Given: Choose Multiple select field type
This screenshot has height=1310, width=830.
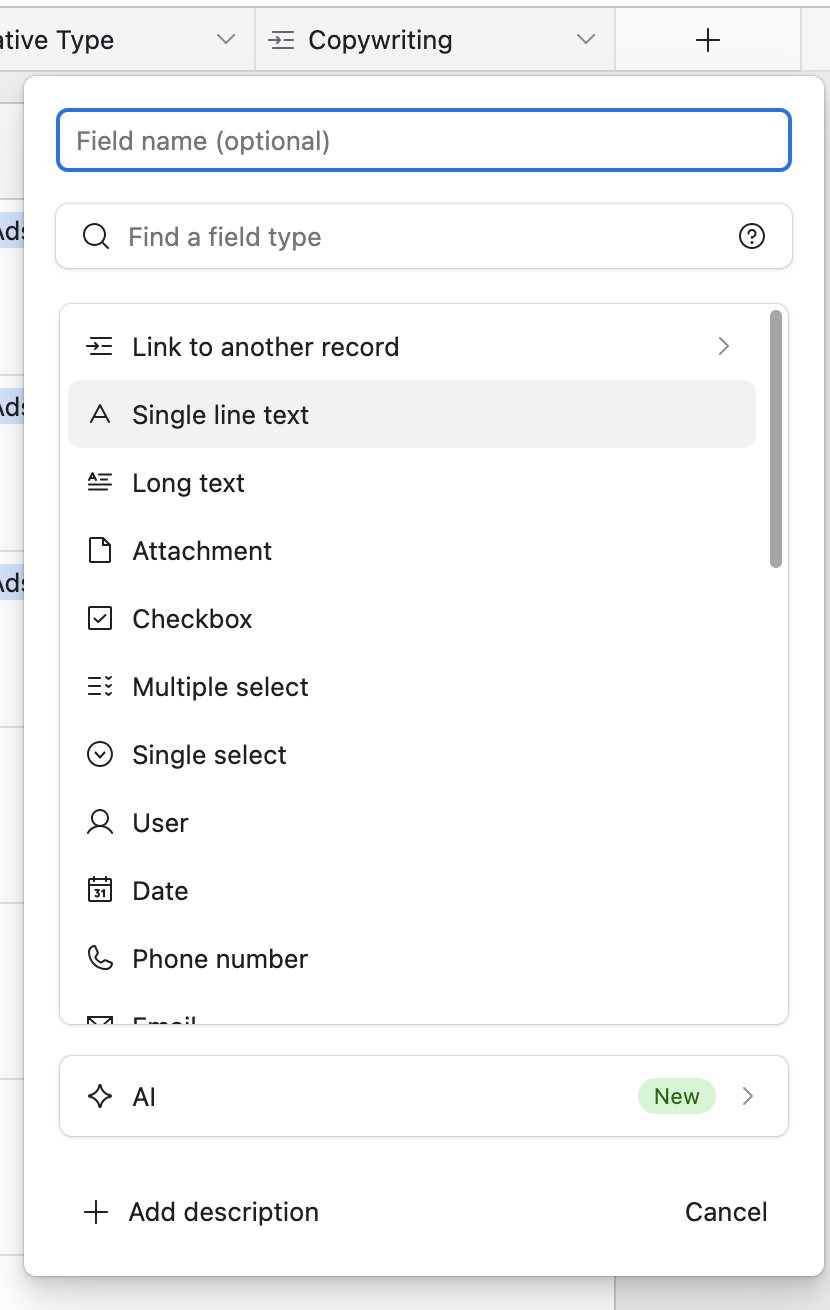Looking at the screenshot, I should [x=220, y=687].
